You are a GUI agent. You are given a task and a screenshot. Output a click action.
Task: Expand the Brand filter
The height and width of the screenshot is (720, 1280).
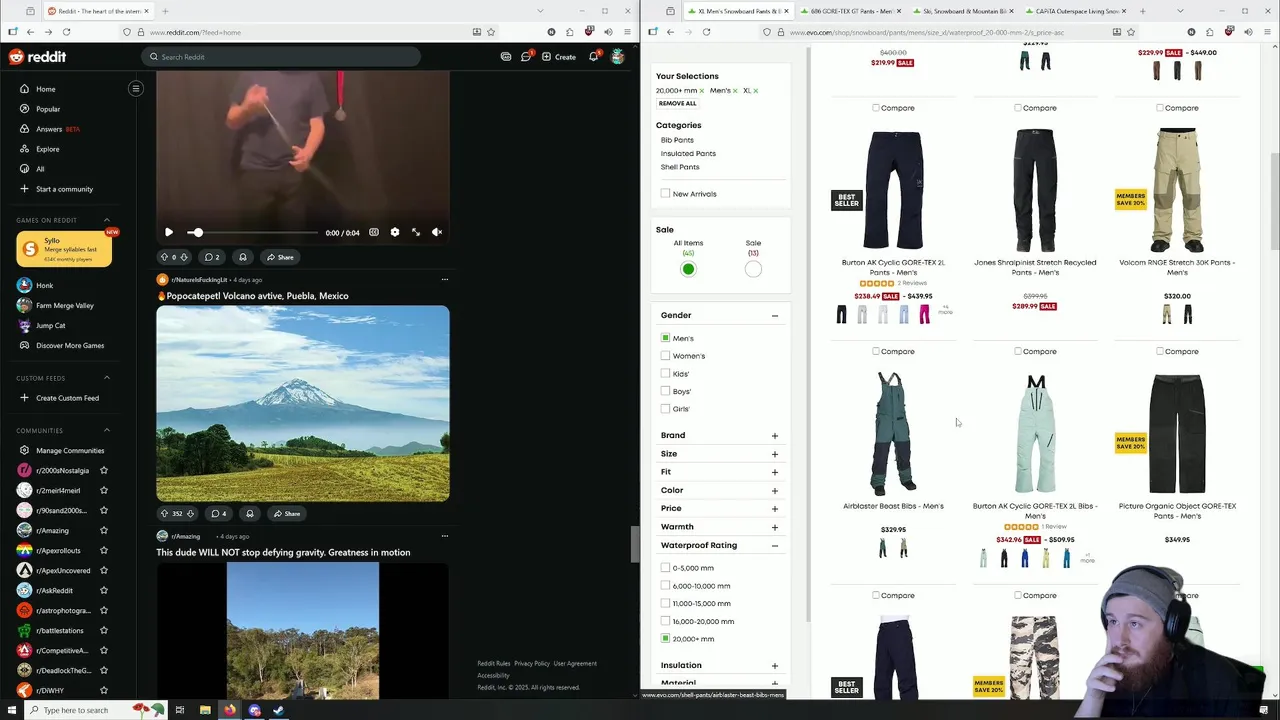(x=775, y=436)
